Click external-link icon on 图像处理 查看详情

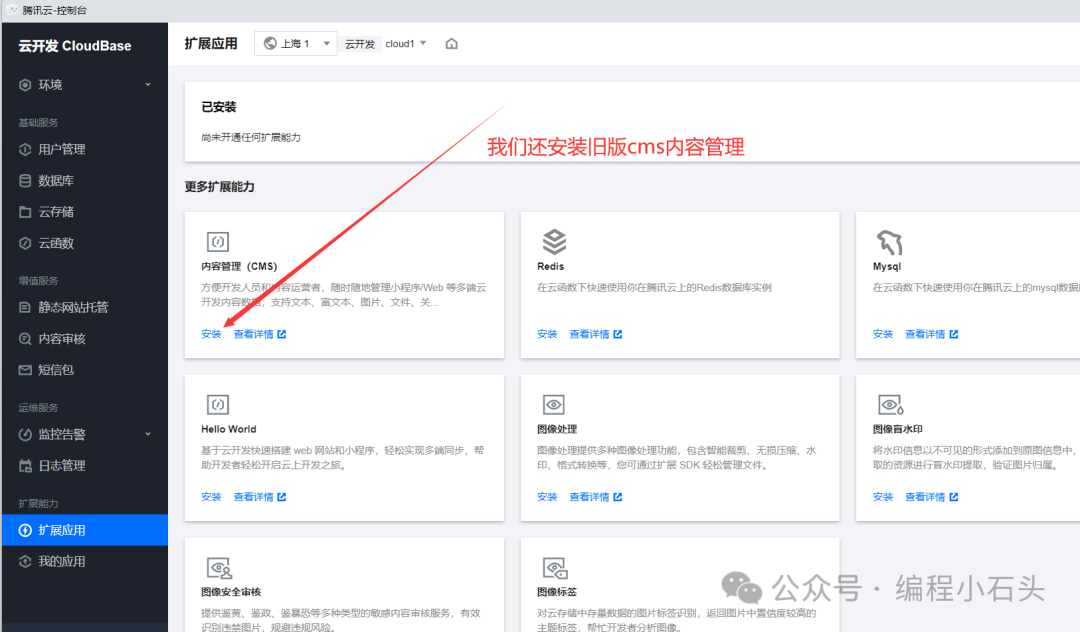pyautogui.click(x=618, y=497)
